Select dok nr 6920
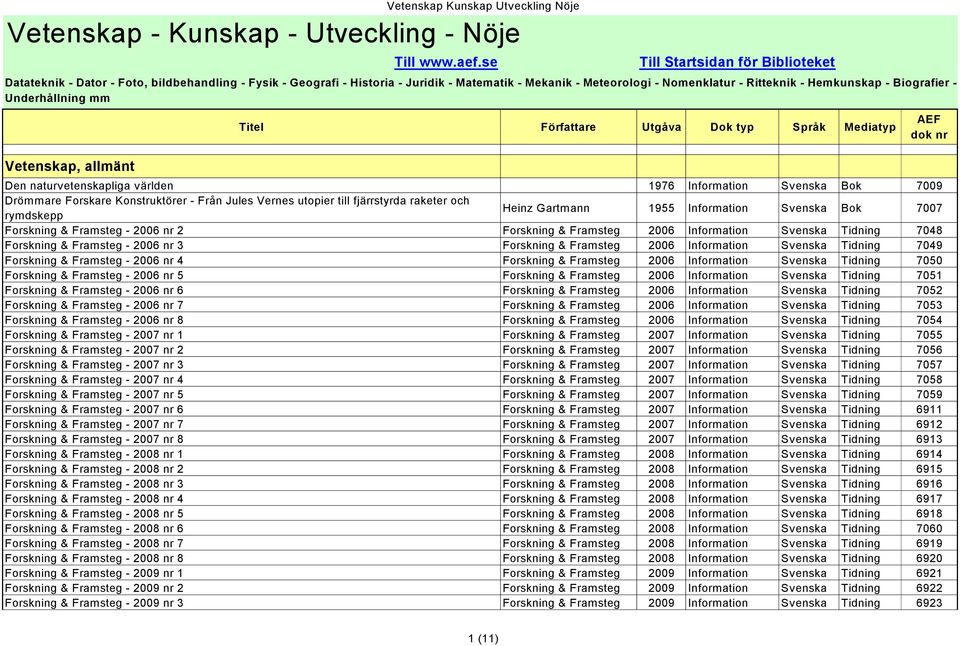 (929, 558)
